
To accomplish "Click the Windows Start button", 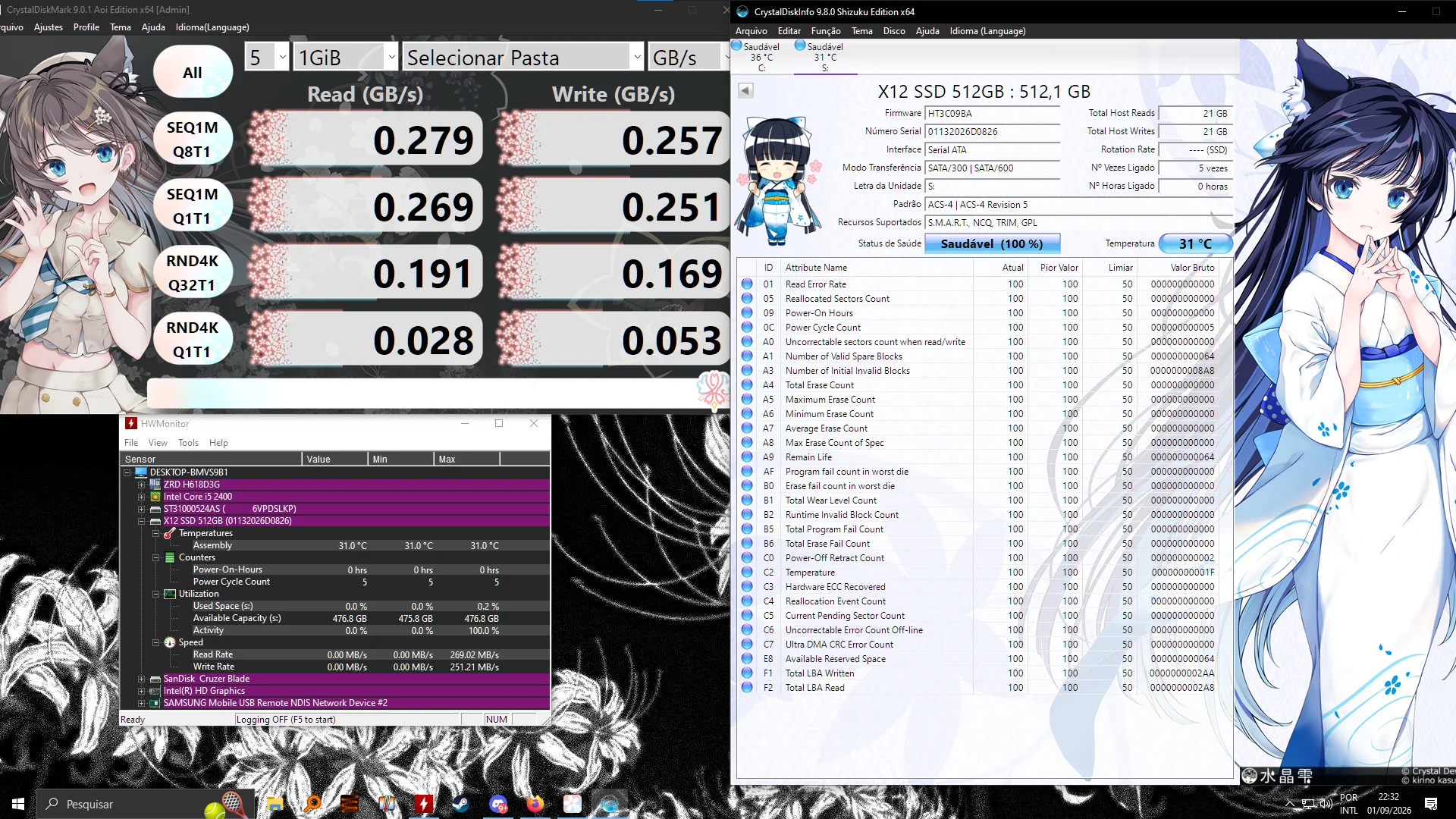I will 18,804.
